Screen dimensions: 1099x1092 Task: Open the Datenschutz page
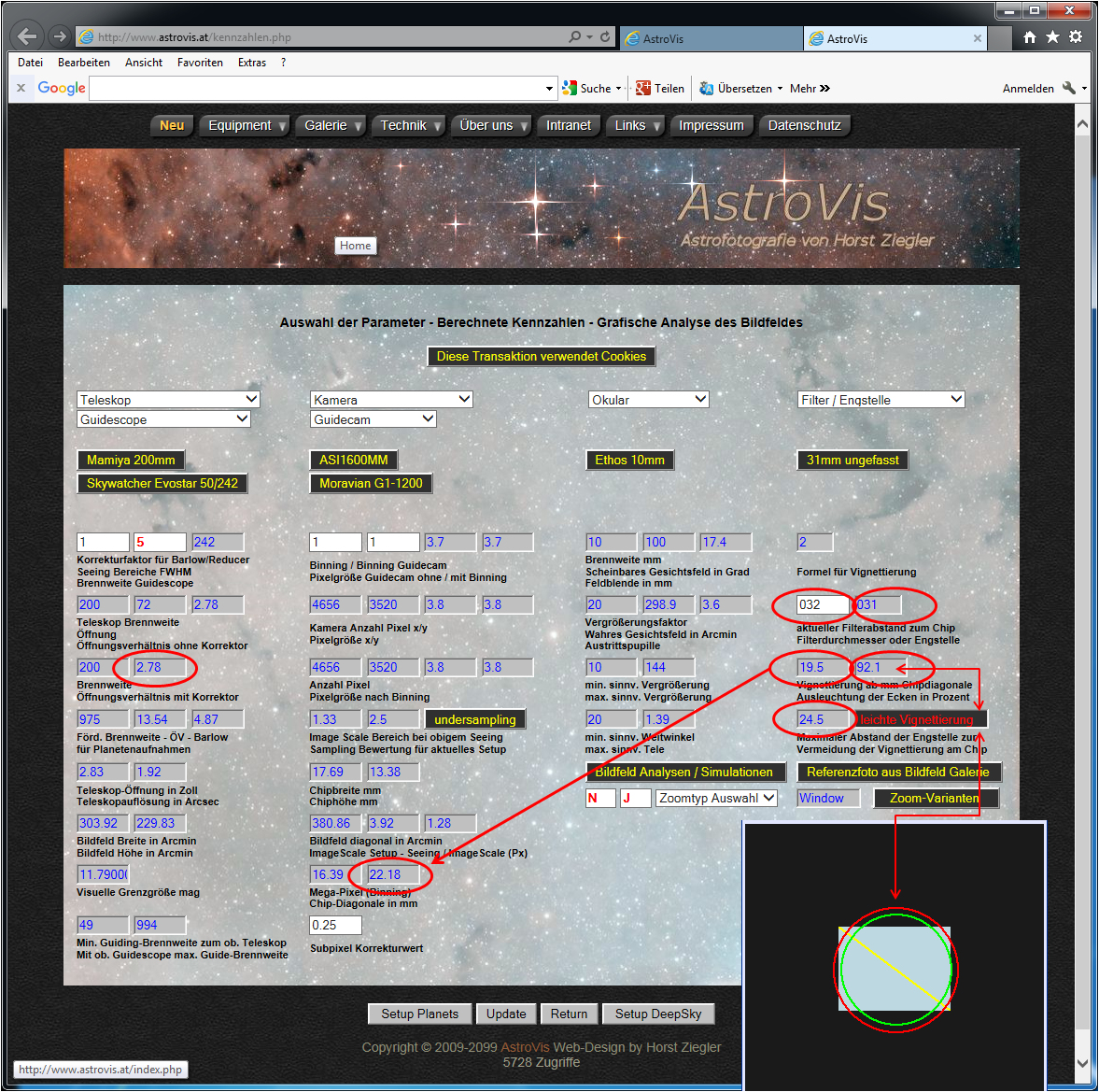point(805,125)
